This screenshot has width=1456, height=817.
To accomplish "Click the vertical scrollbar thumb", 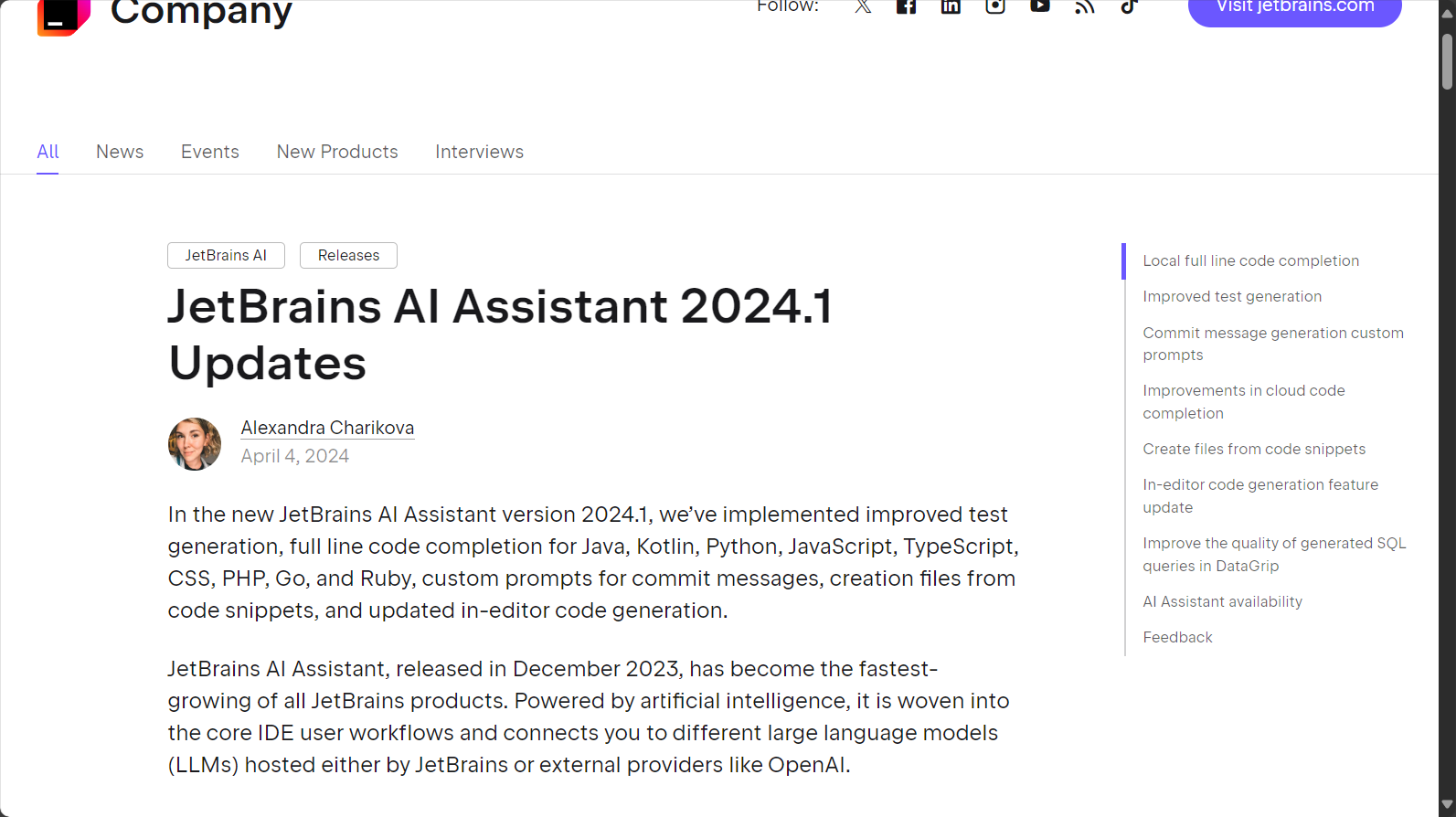I will tap(1447, 60).
